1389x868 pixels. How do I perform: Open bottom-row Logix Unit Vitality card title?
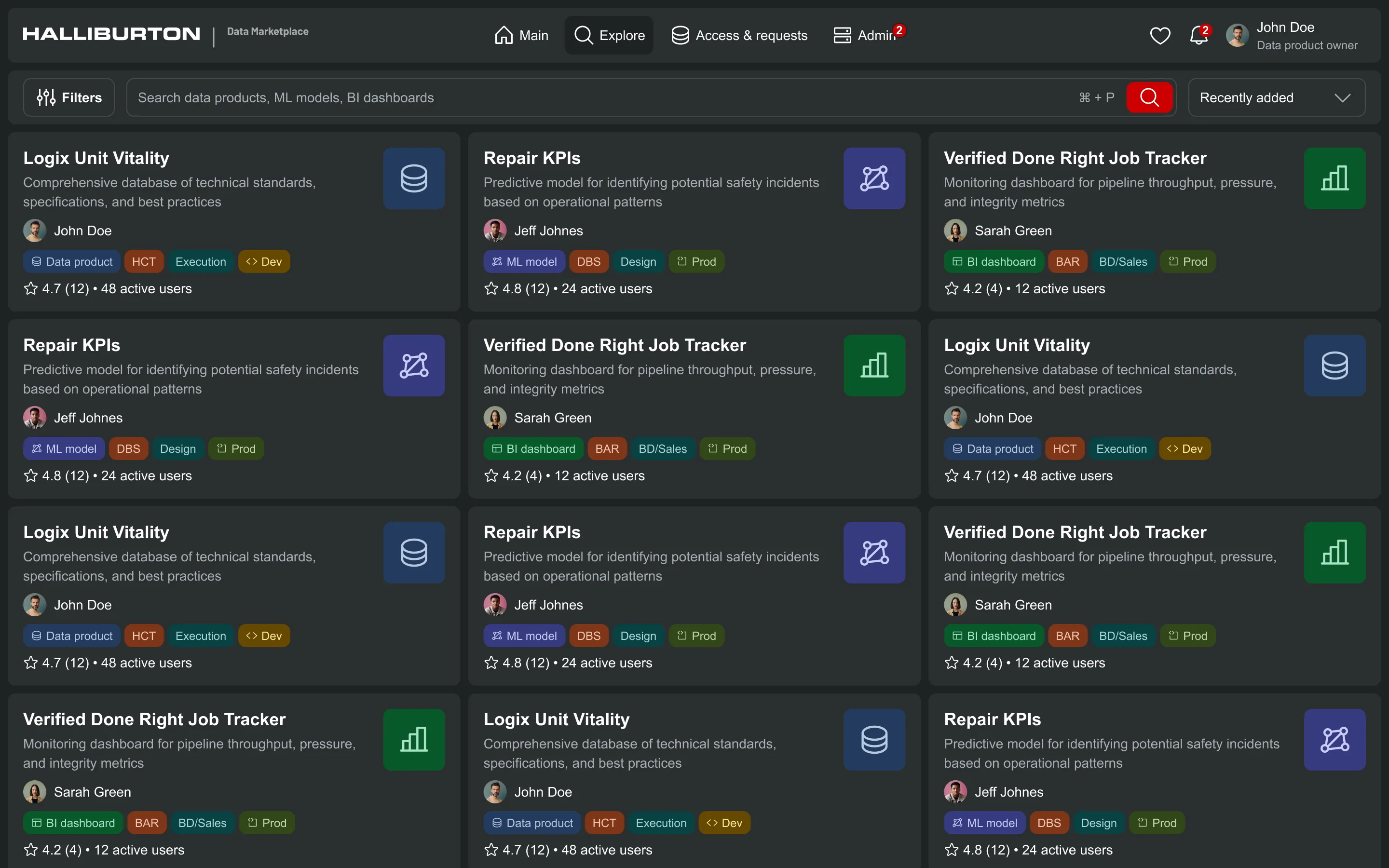pos(556,719)
